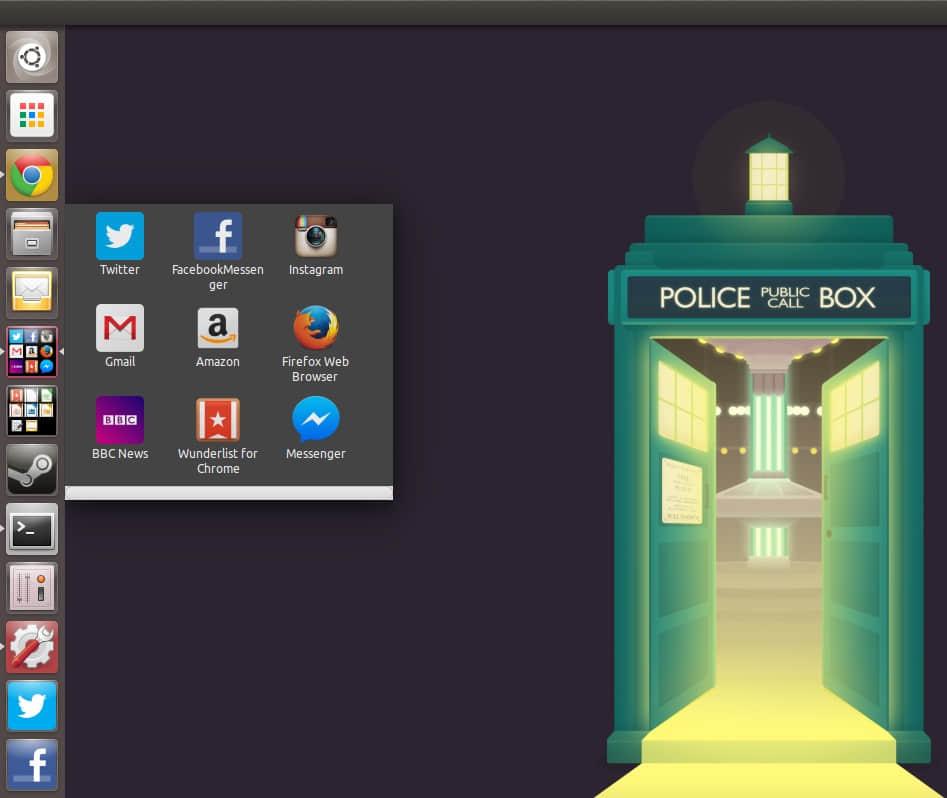Open the Ubuntu Dash from launcher
The width and height of the screenshot is (947, 798).
point(32,58)
